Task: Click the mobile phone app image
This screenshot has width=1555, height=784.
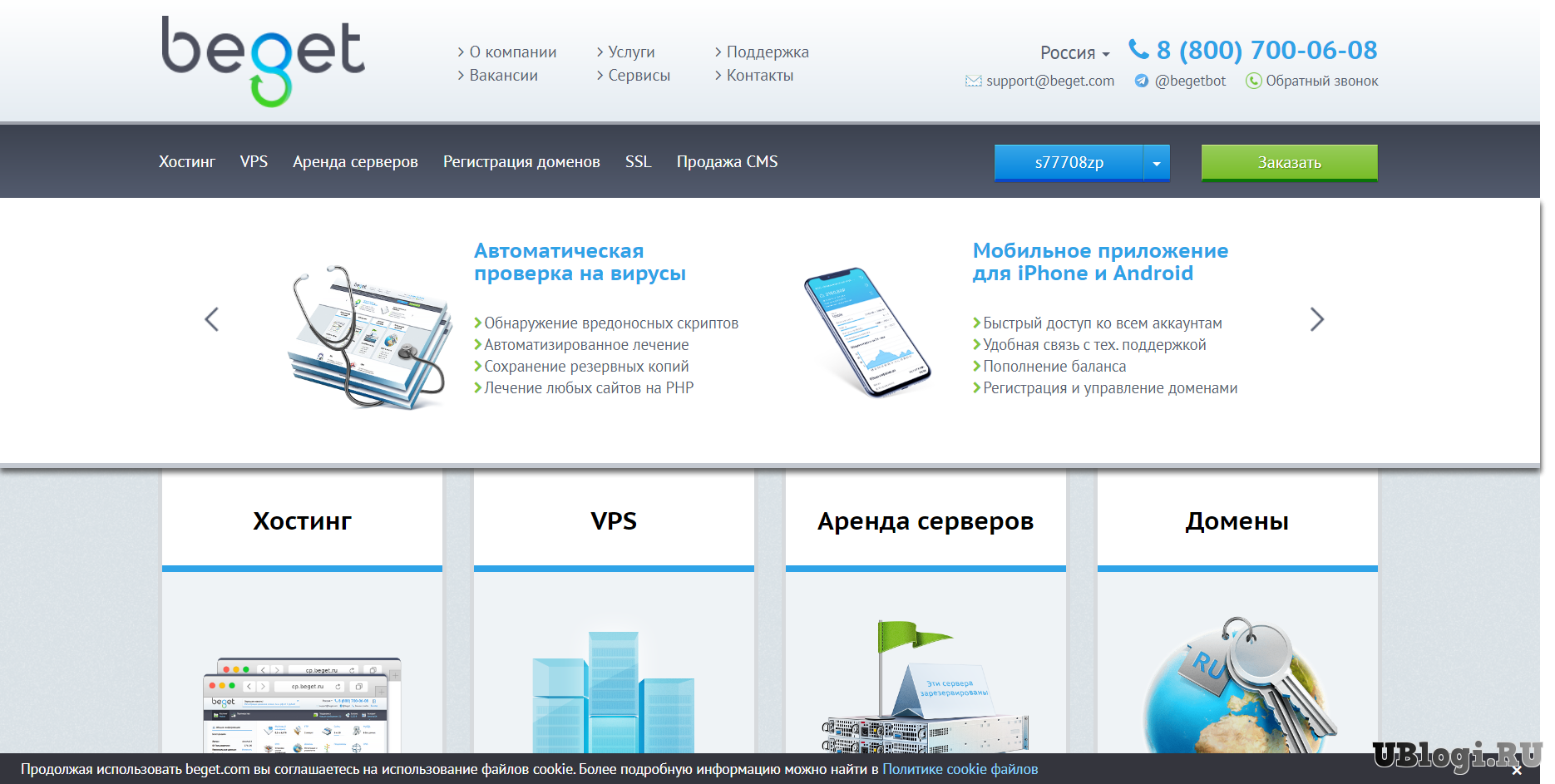Action: (x=866, y=332)
